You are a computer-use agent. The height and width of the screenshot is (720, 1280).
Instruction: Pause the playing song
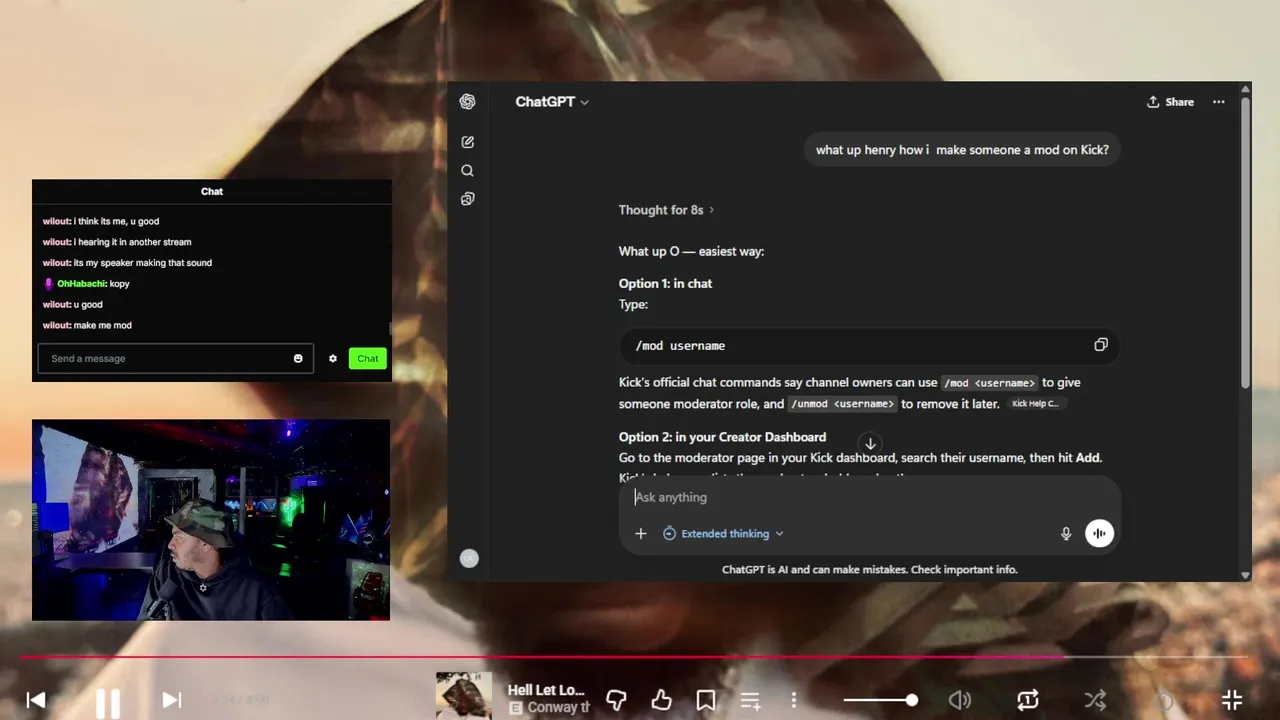point(108,703)
